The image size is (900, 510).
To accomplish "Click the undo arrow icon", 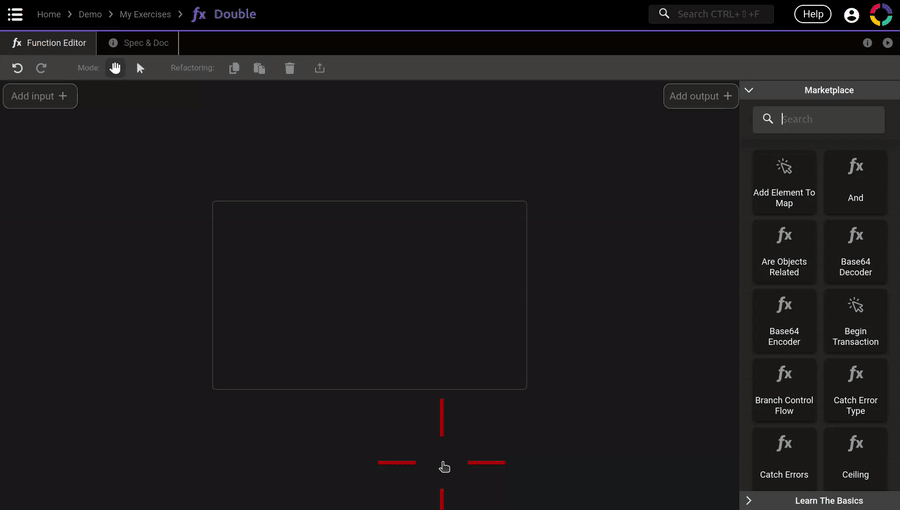I will tap(17, 68).
